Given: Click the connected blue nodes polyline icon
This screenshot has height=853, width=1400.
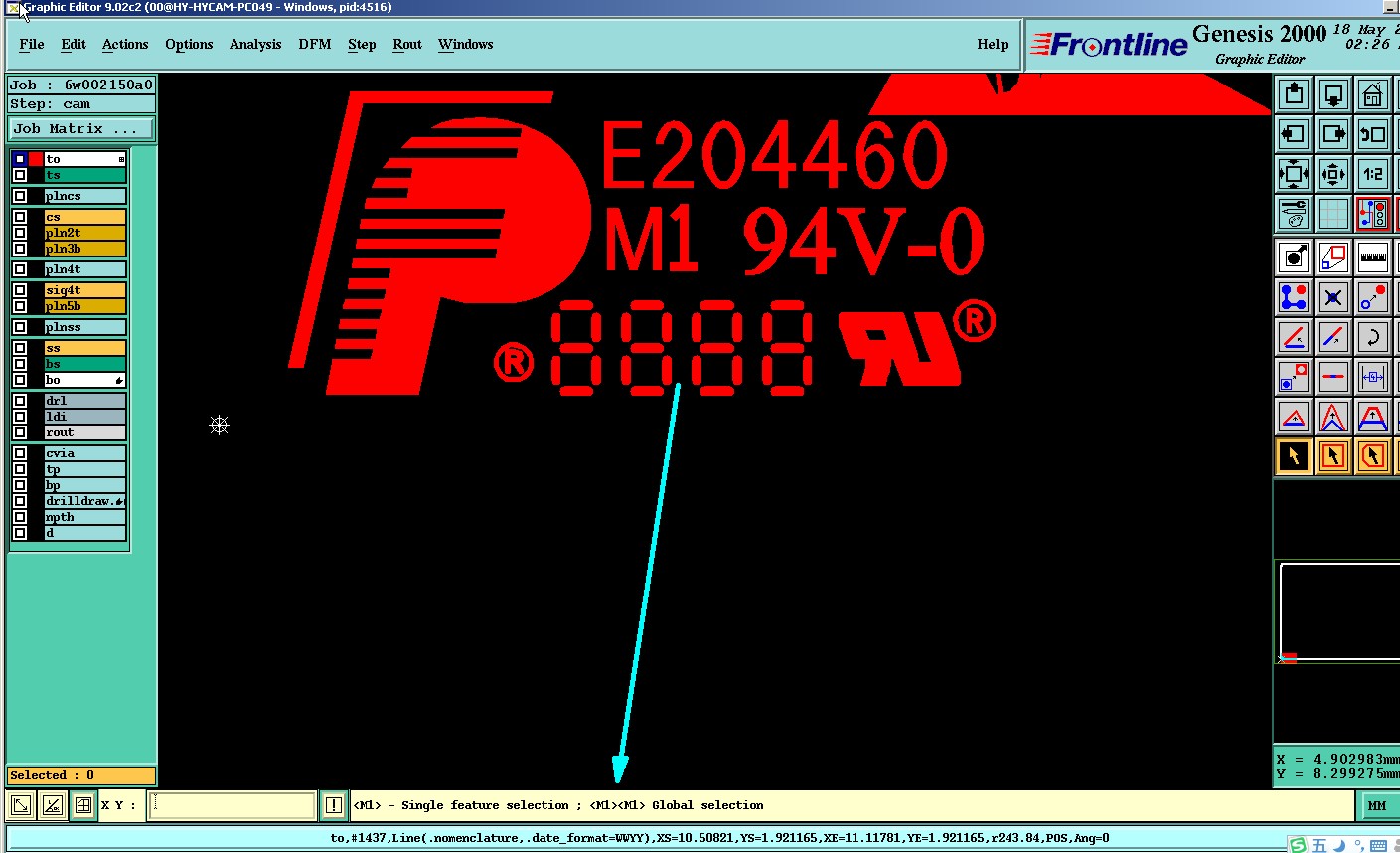Looking at the screenshot, I should [1294, 297].
